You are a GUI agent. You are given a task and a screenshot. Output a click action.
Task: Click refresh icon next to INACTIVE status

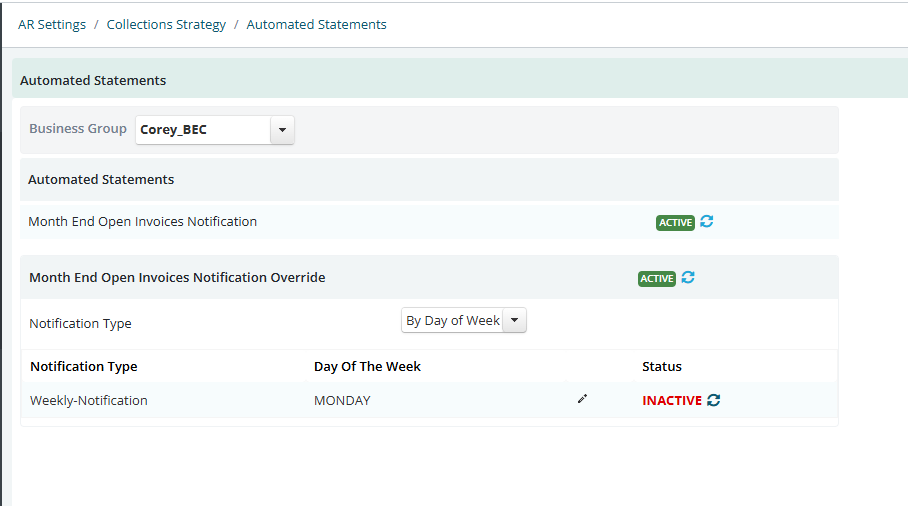(713, 400)
